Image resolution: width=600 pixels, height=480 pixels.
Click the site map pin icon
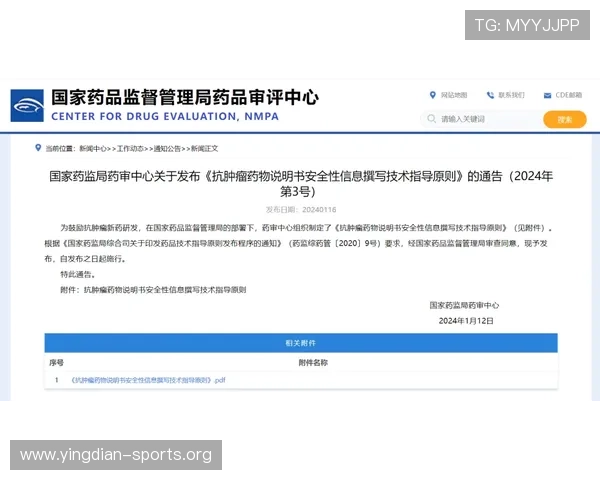[x=432, y=95]
